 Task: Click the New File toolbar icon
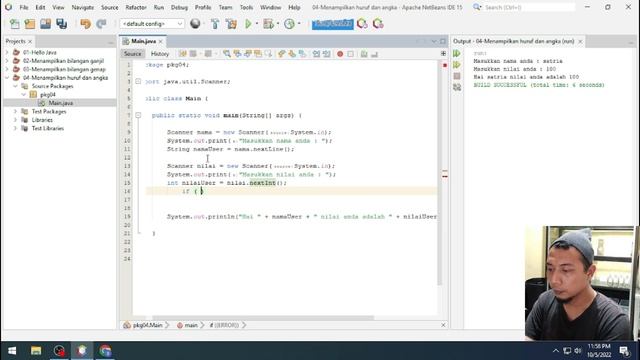tap(14, 24)
